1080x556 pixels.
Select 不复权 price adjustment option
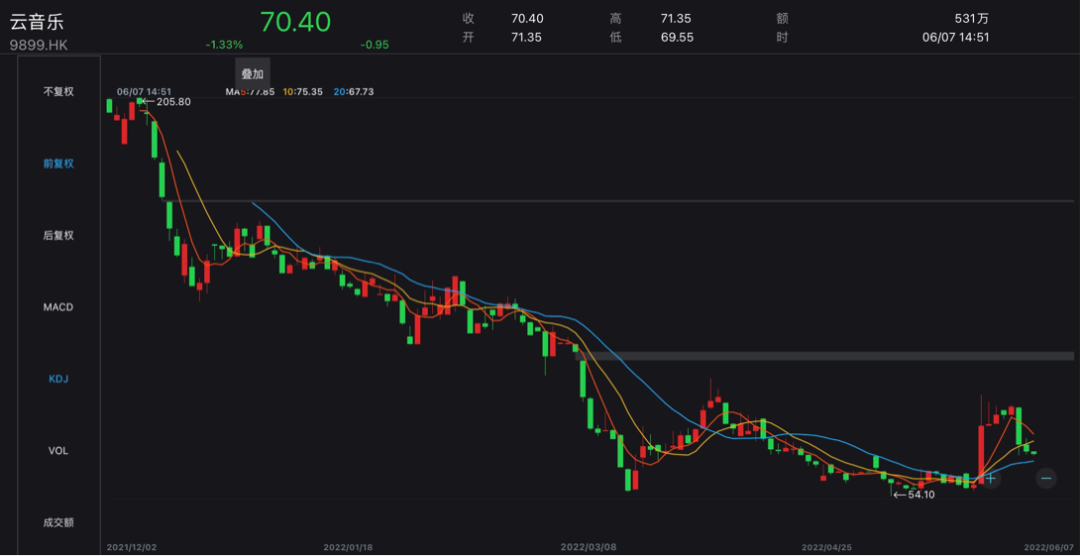tap(59, 92)
